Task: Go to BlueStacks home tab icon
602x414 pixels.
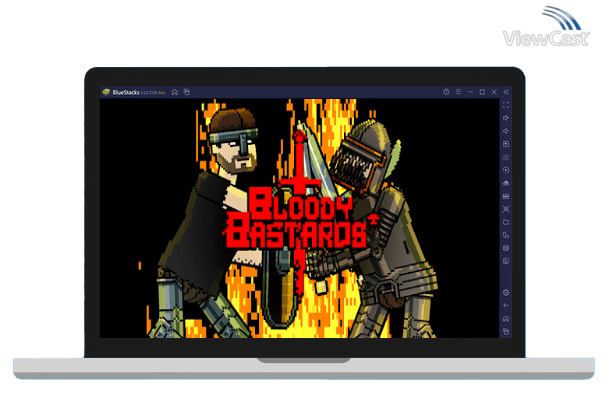Action: tap(175, 92)
